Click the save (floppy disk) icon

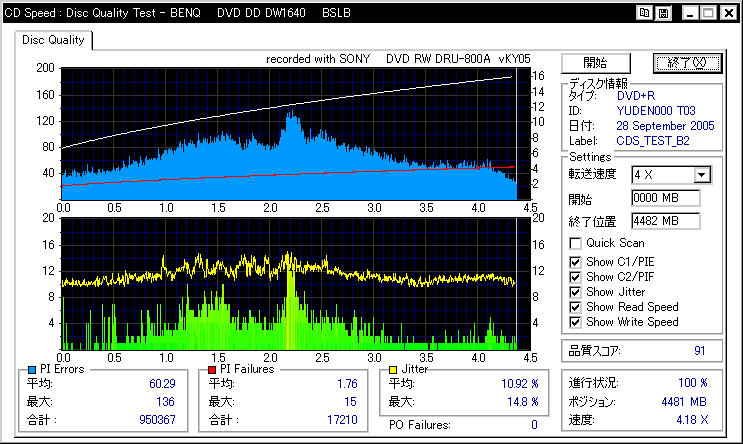pyautogui.click(x=663, y=13)
